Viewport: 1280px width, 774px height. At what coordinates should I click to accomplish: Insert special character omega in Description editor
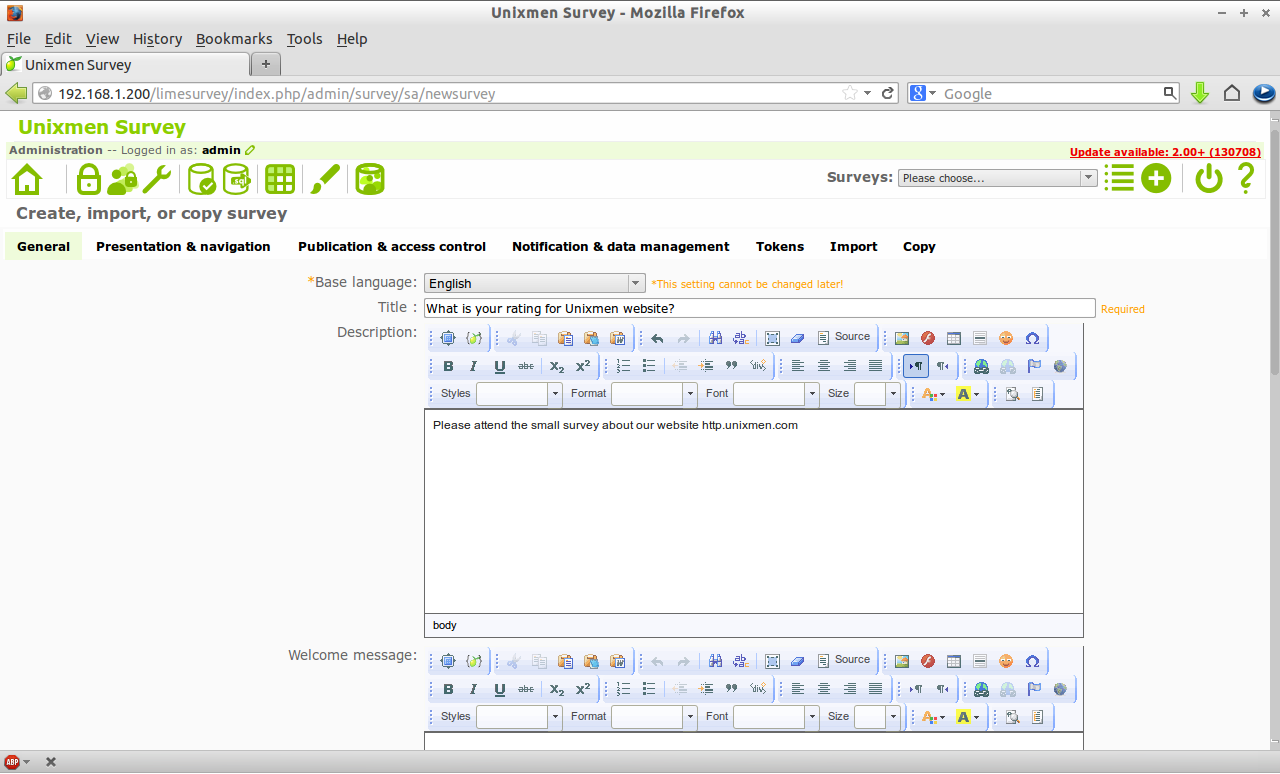click(x=1032, y=338)
